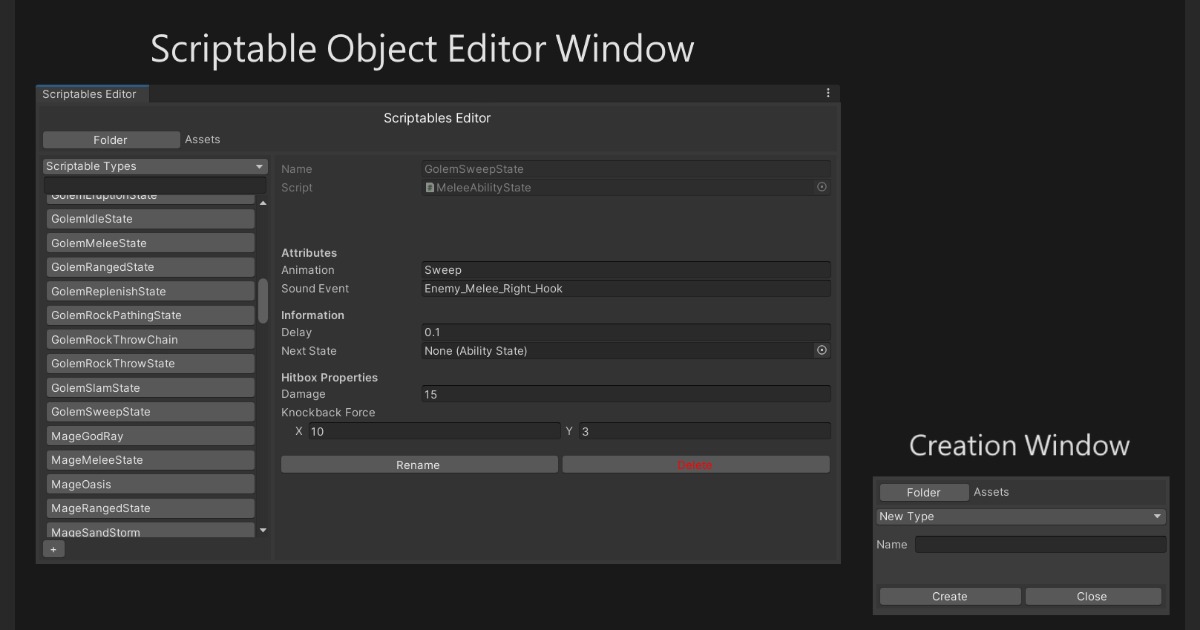Click the Damage input field

point(626,395)
